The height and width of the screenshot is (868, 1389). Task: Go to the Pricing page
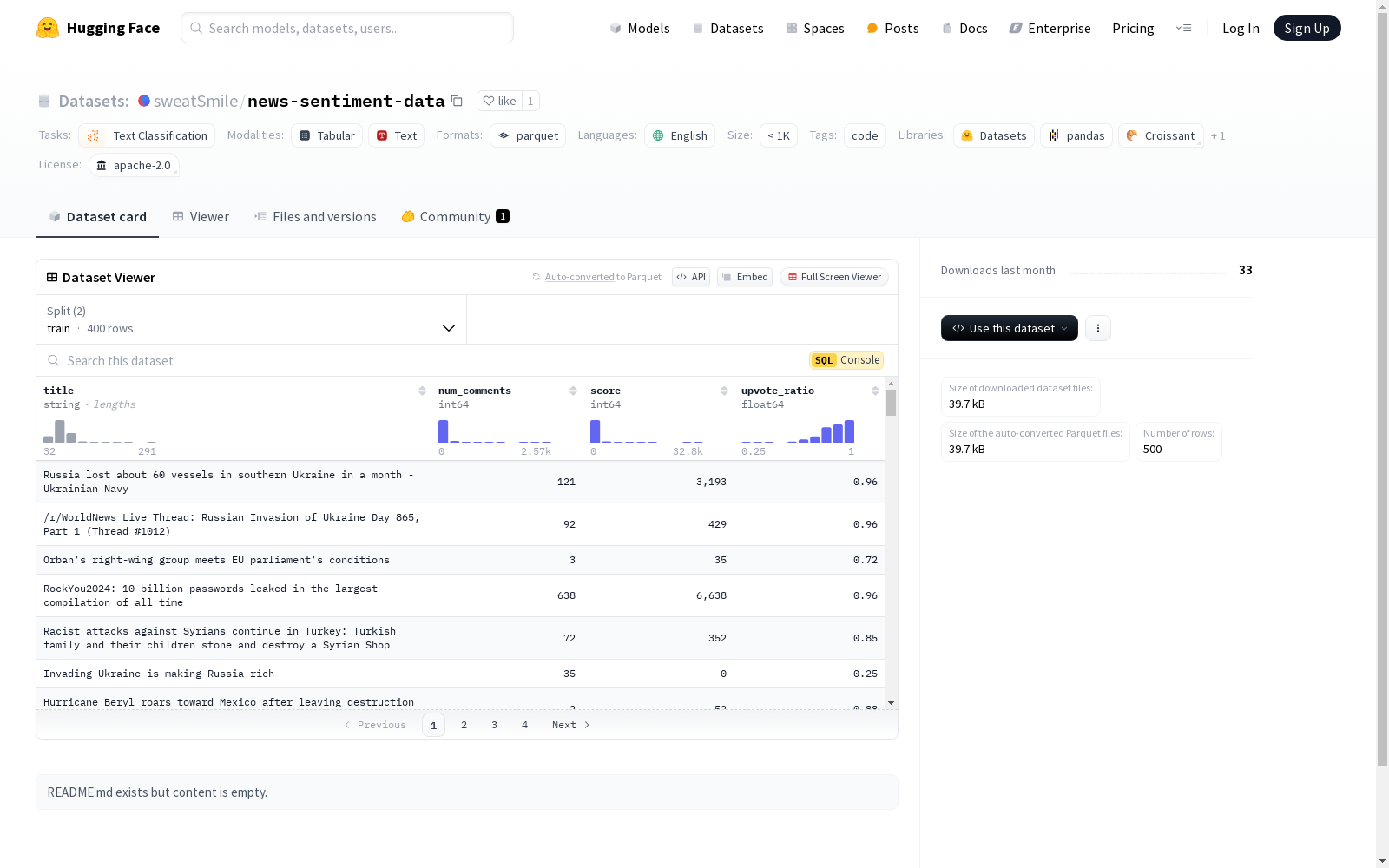(1133, 28)
